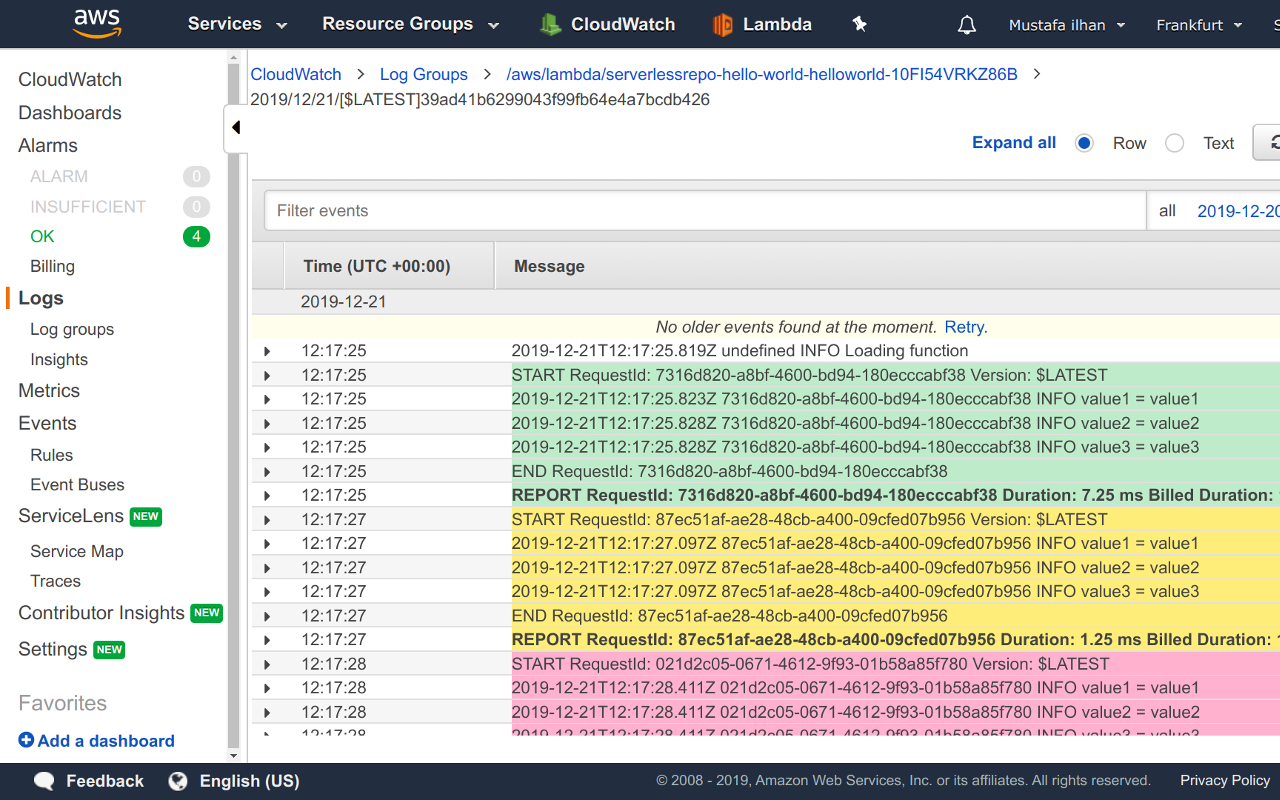
Task: Click English (US) language selector
Action: [x=249, y=781]
